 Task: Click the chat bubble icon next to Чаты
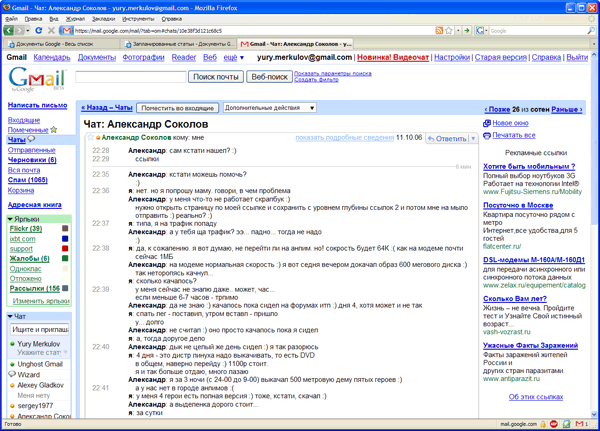pyautogui.click(x=31, y=139)
